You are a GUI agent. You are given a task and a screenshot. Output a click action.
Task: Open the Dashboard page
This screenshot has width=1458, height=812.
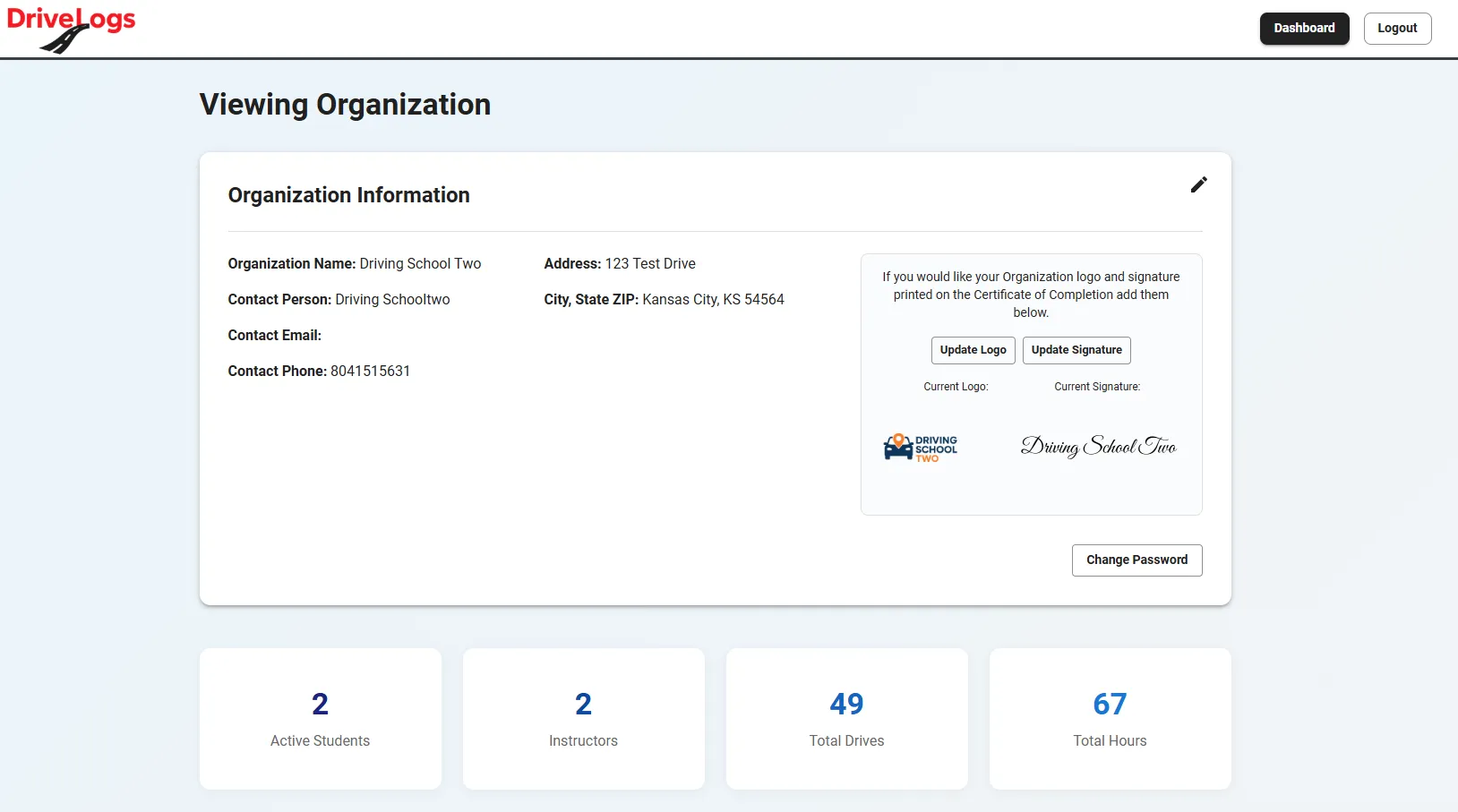click(x=1304, y=29)
